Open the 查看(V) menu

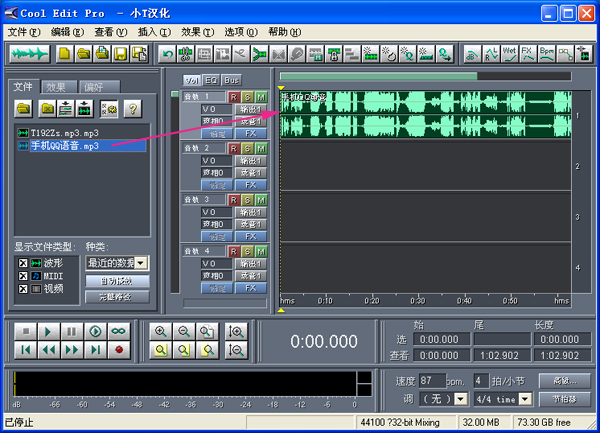pyautogui.click(x=111, y=32)
